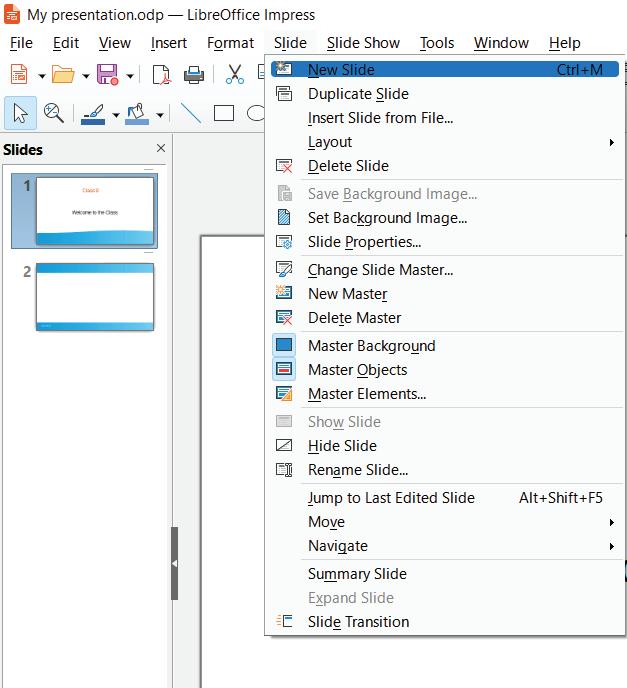This screenshot has height=688, width=627.
Task: Expand the Layout submenu
Action: [x=612, y=142]
